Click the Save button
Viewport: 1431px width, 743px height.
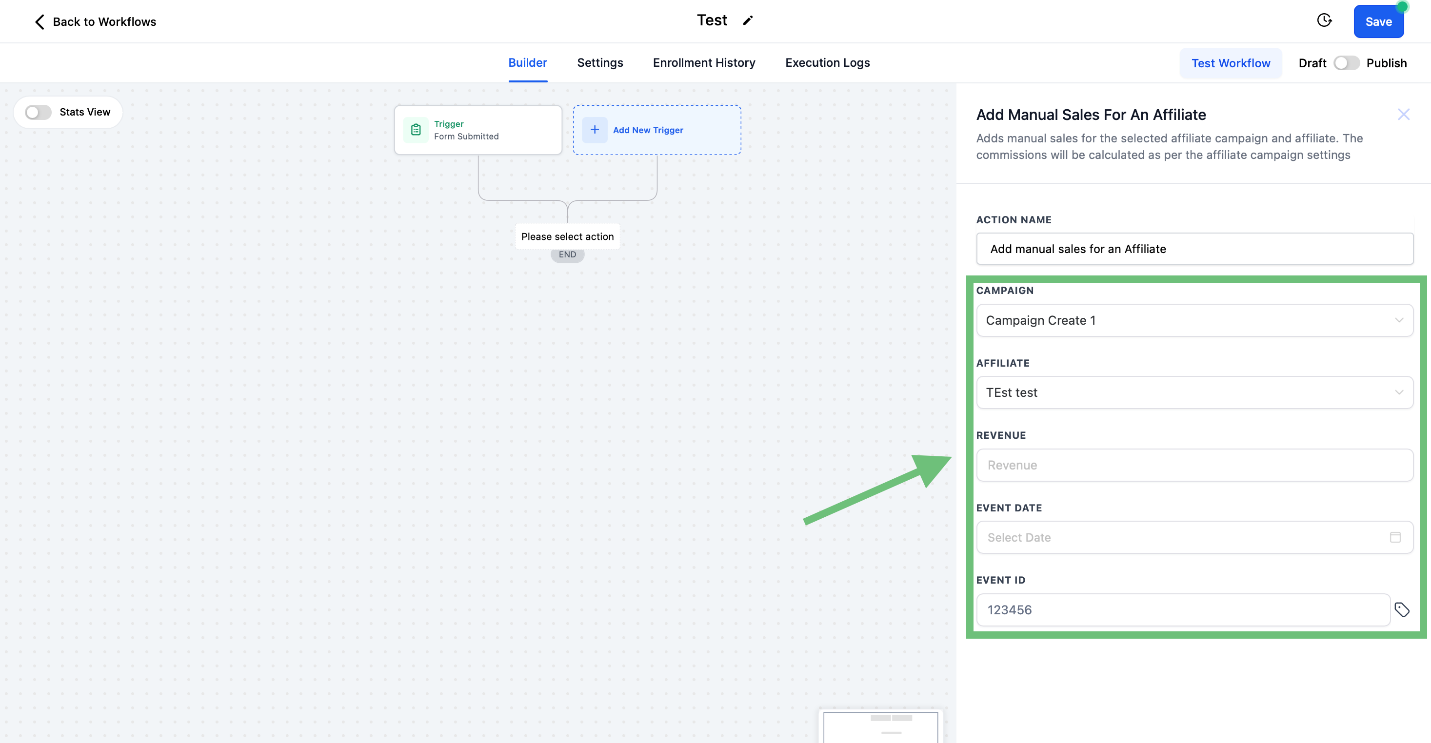click(x=1379, y=22)
